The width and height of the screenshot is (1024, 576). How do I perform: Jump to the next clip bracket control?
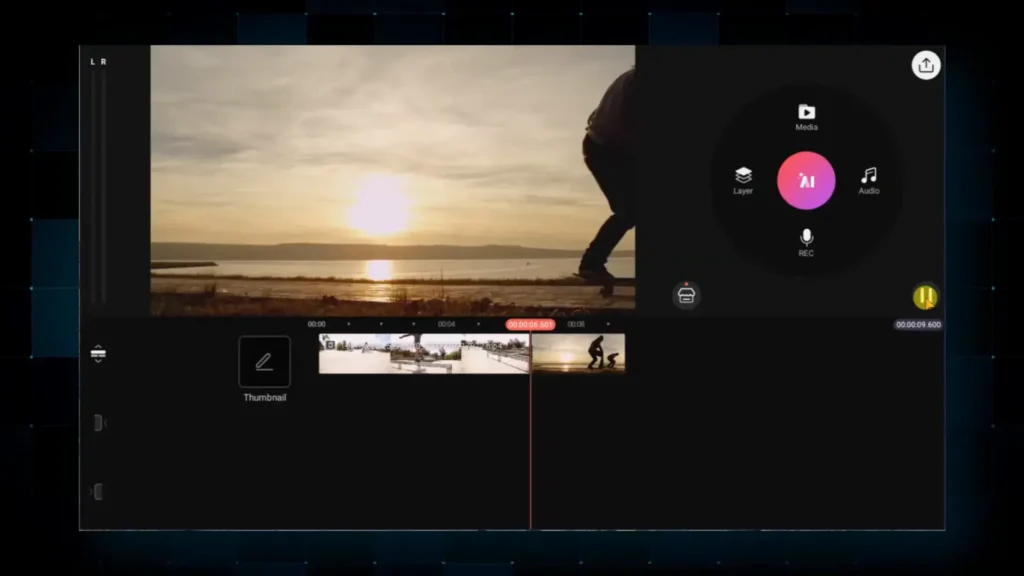pos(99,492)
